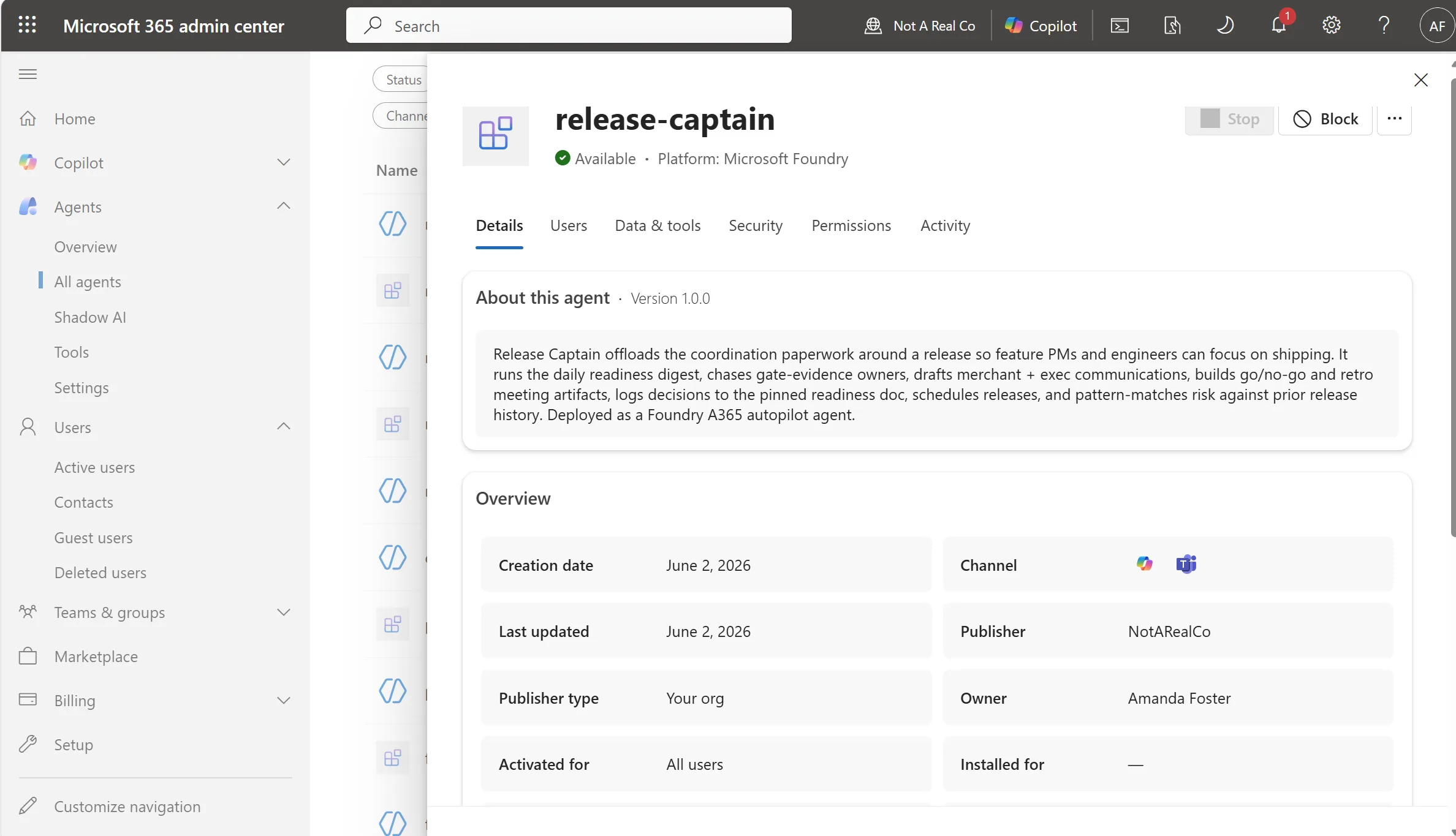Image resolution: width=1456 pixels, height=836 pixels.
Task: Click the Teams channel icon
Action: click(x=1186, y=564)
